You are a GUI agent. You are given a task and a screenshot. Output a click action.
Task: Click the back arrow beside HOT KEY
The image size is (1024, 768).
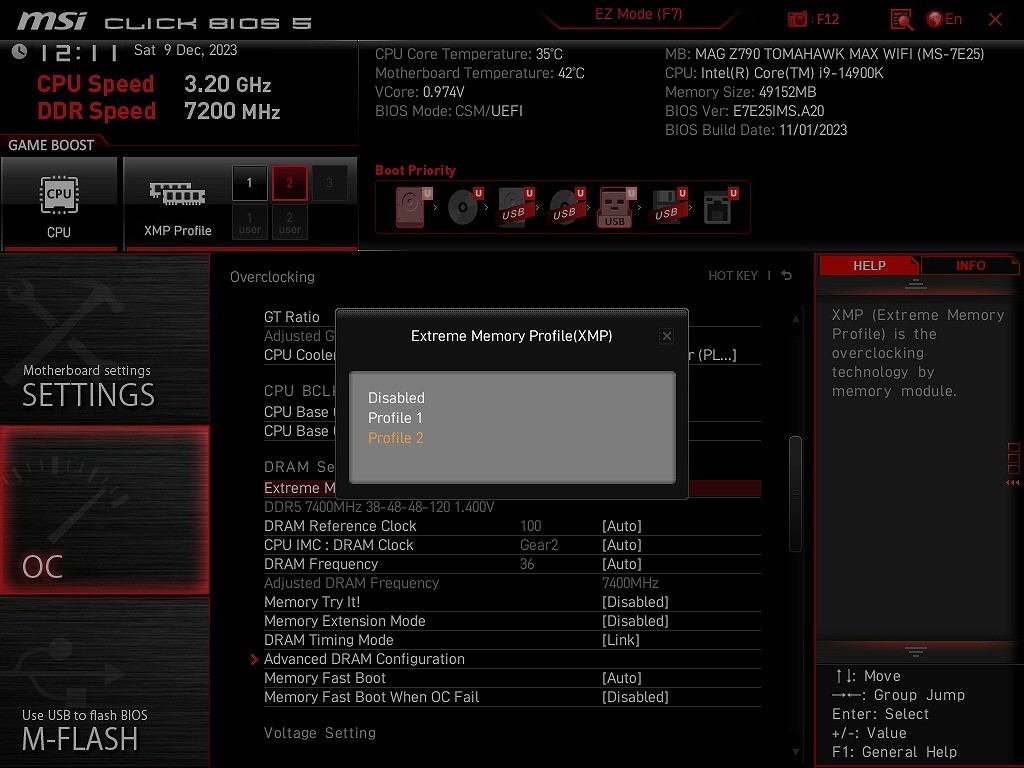[x=787, y=276]
